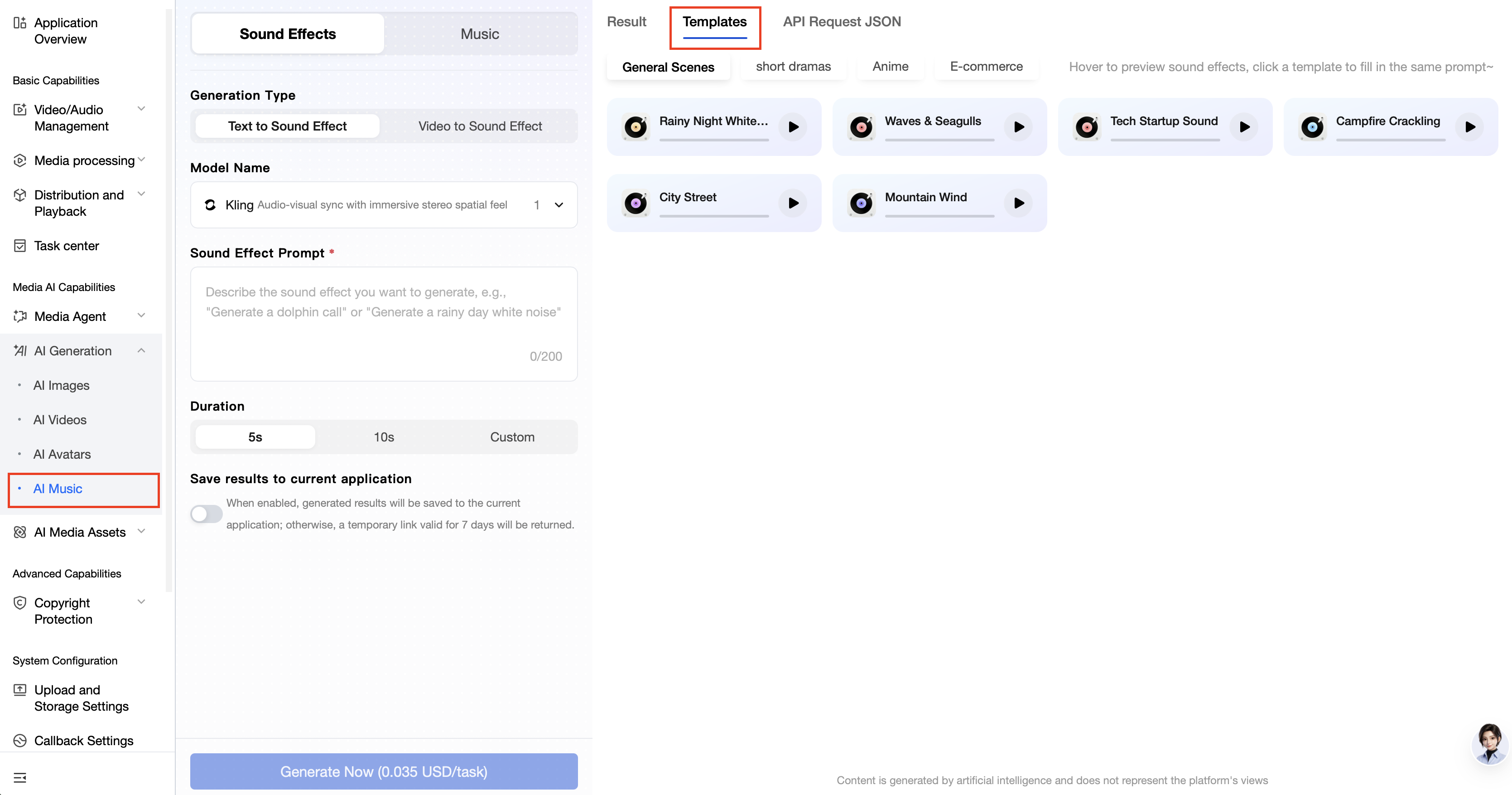
Task: Click the Upload and Storage Settings icon
Action: click(20, 690)
